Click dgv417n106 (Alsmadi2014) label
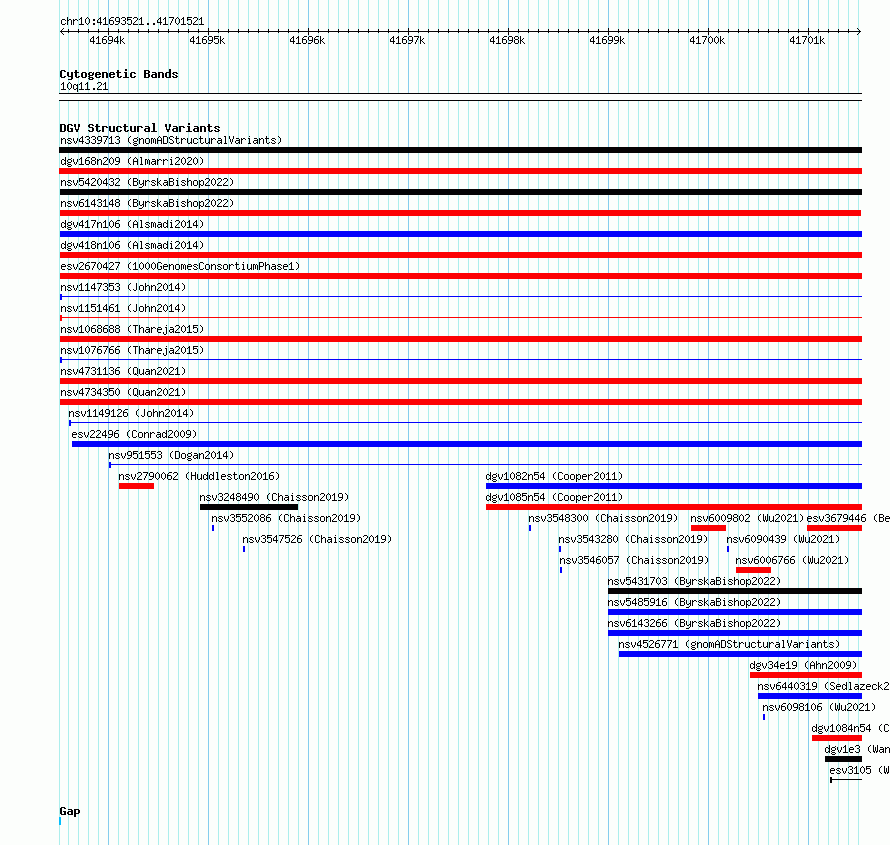The height and width of the screenshot is (845, 890). [132, 224]
